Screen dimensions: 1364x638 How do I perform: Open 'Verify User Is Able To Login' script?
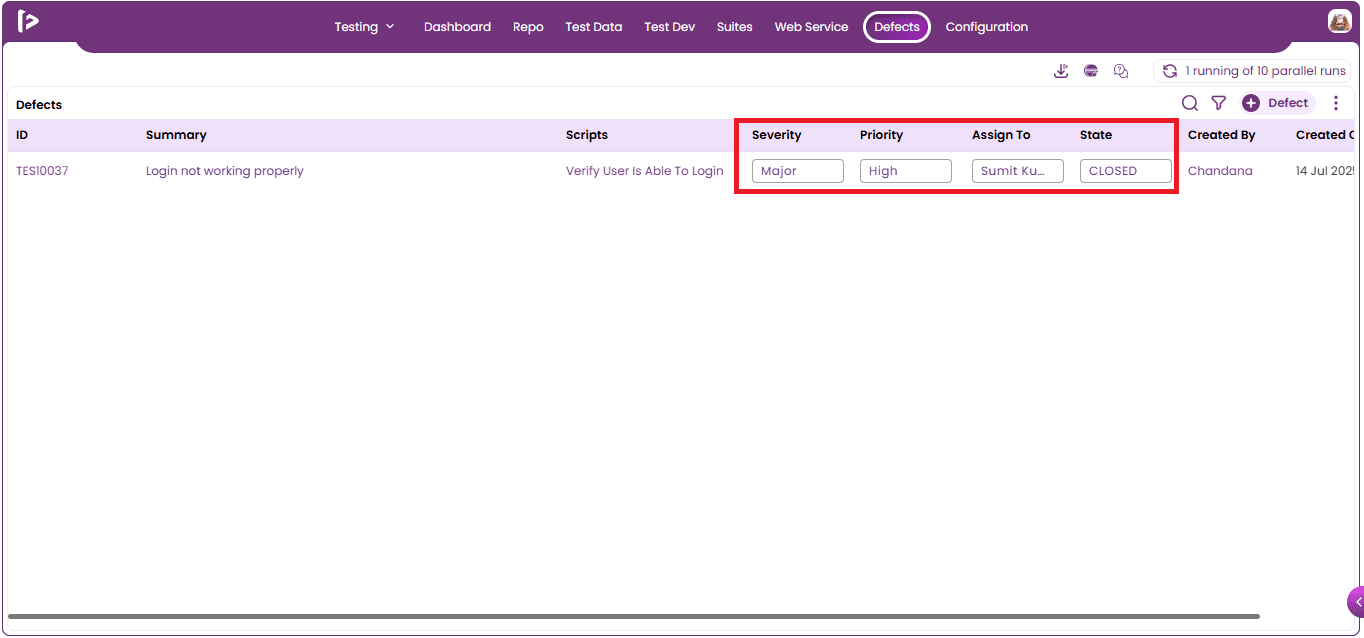[x=645, y=171]
